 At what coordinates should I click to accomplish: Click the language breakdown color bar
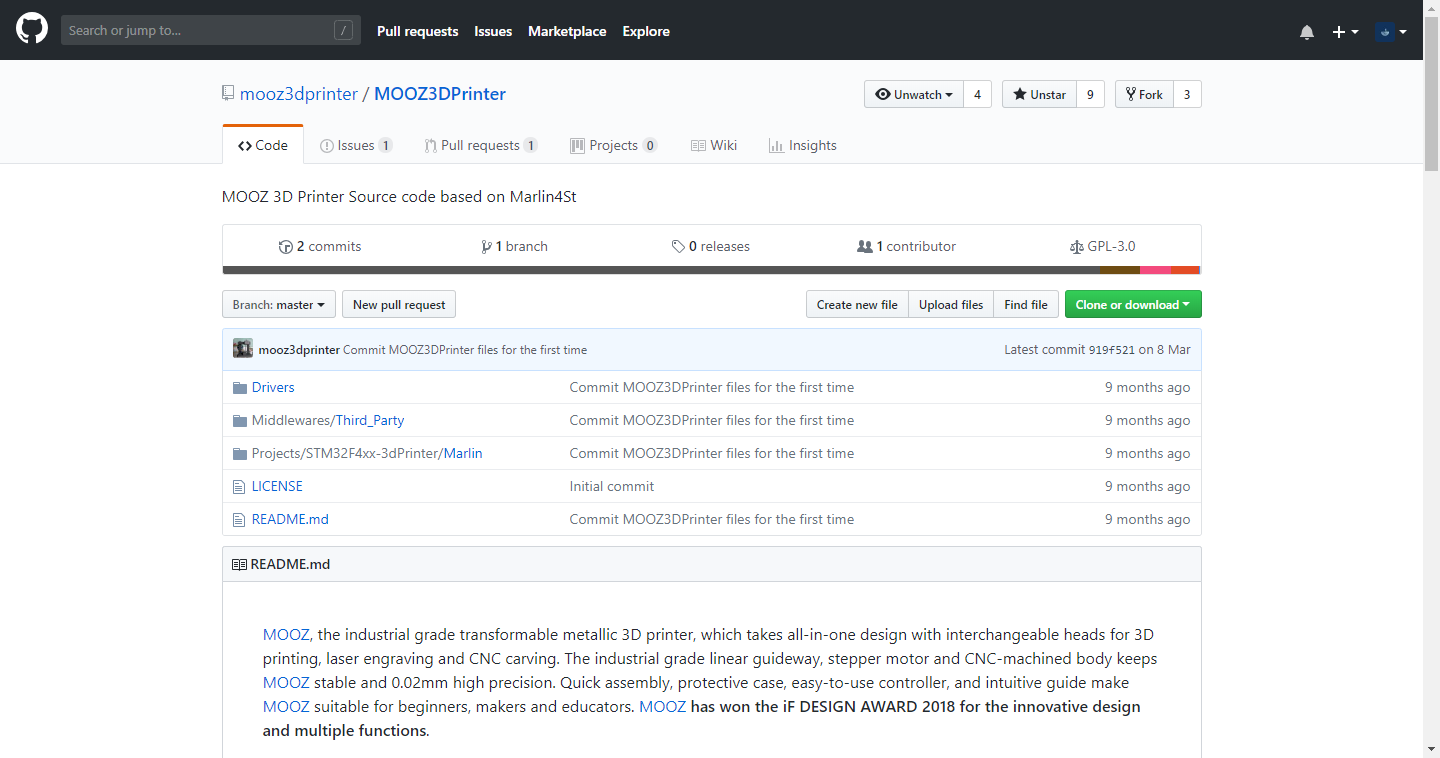point(711,270)
